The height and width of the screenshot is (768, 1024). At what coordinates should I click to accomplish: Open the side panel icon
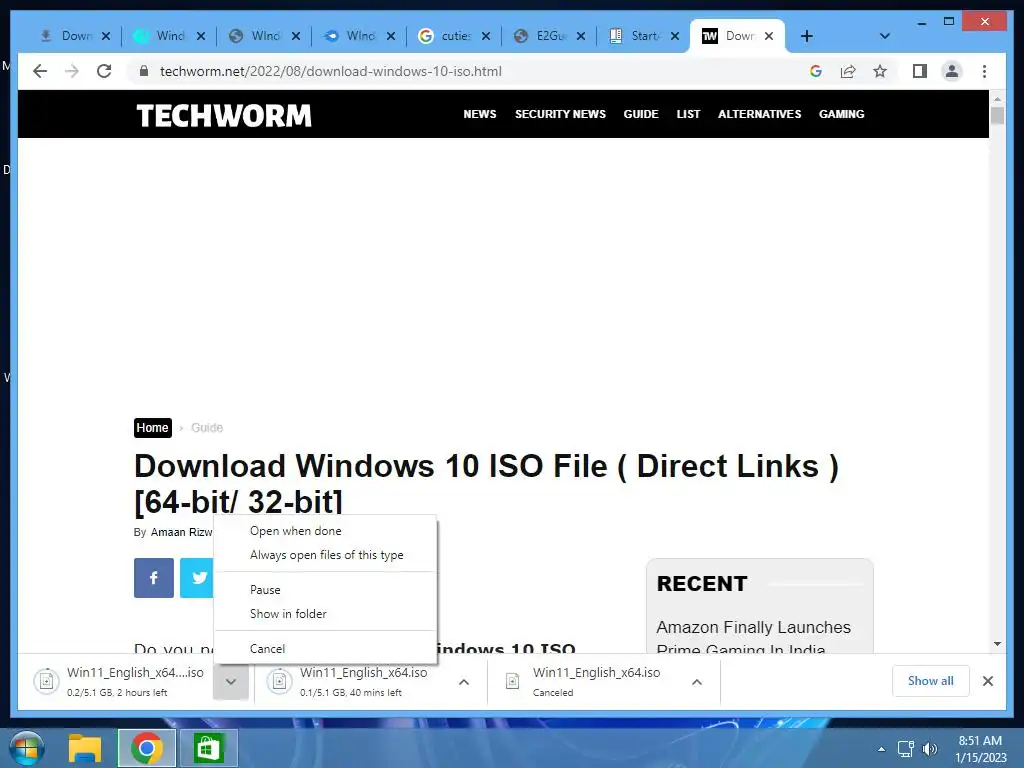(x=920, y=71)
